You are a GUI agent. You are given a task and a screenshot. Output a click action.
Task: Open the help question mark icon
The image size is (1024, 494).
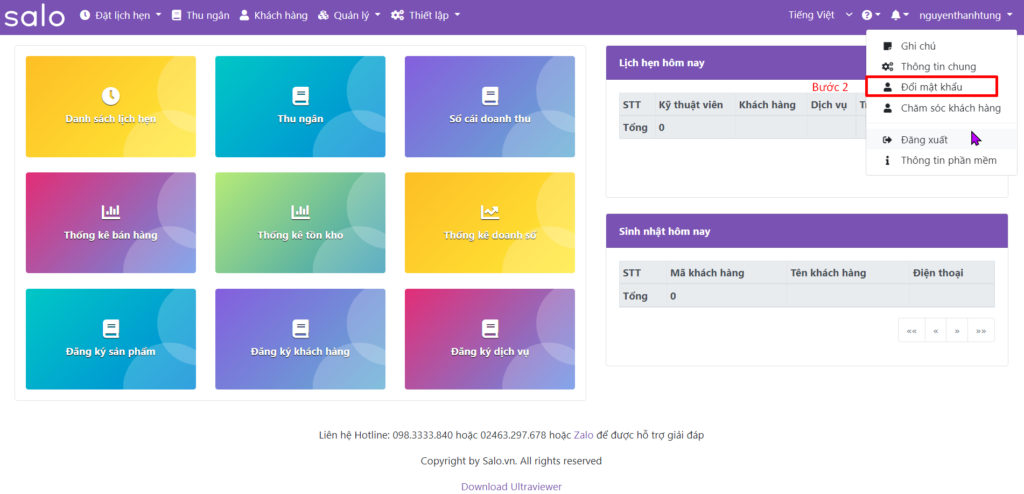pos(868,16)
